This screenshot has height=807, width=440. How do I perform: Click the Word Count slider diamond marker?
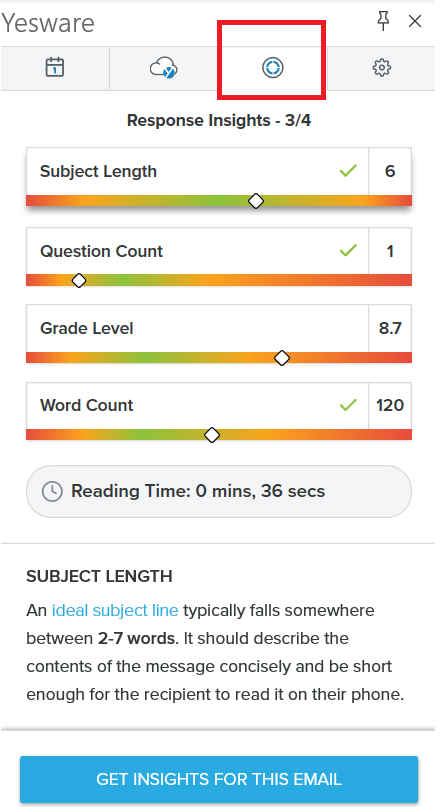[x=212, y=435]
